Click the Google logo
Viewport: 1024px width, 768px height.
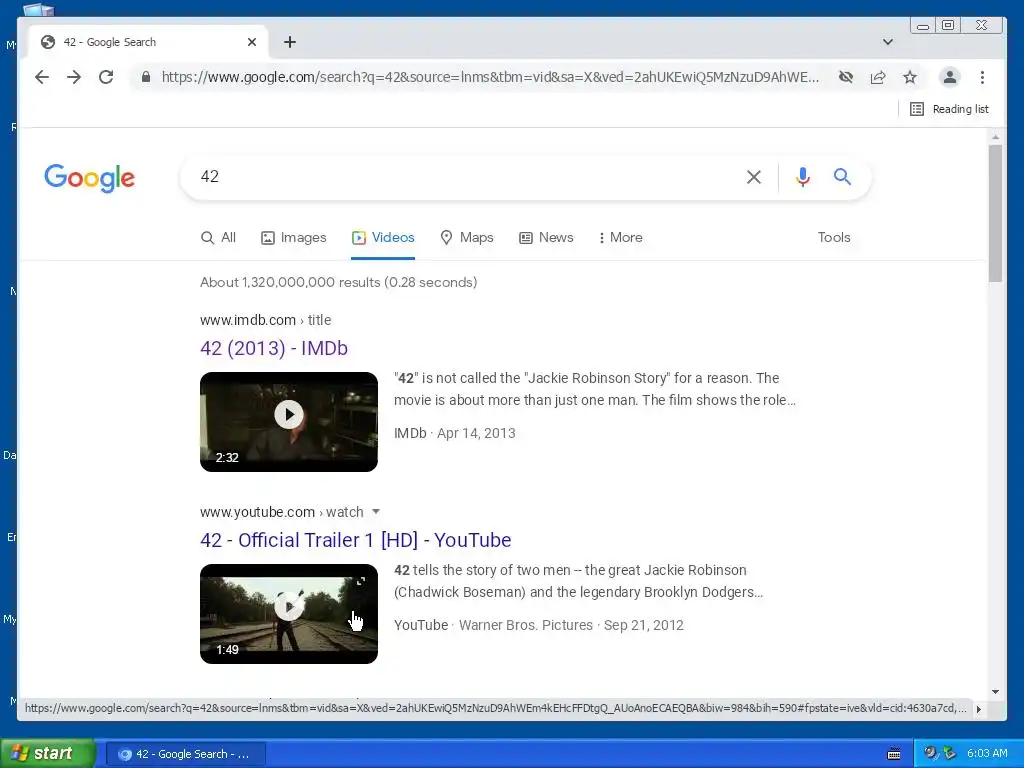pos(89,178)
